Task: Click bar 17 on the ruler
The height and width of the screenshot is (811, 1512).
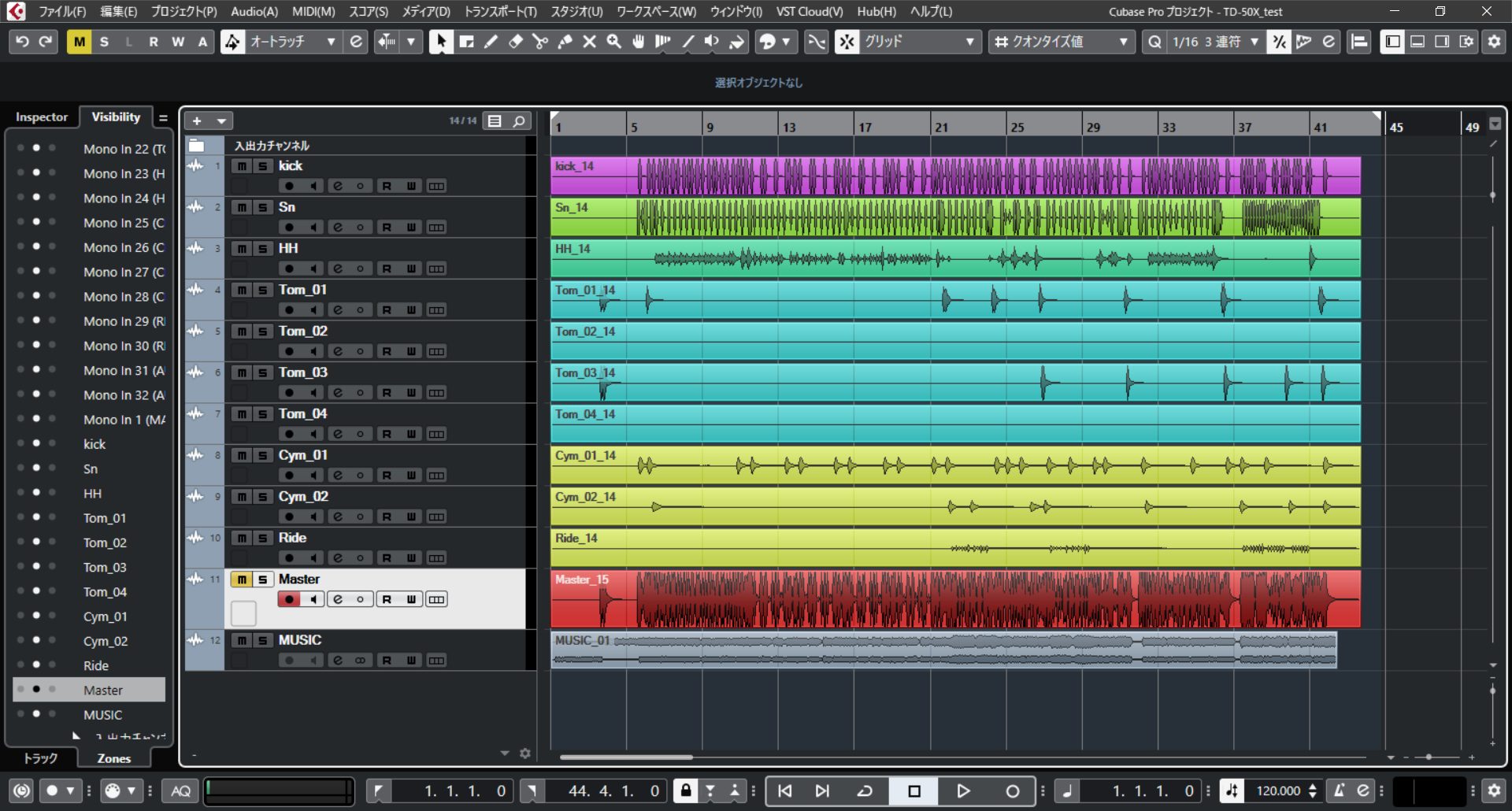Action: point(865,127)
